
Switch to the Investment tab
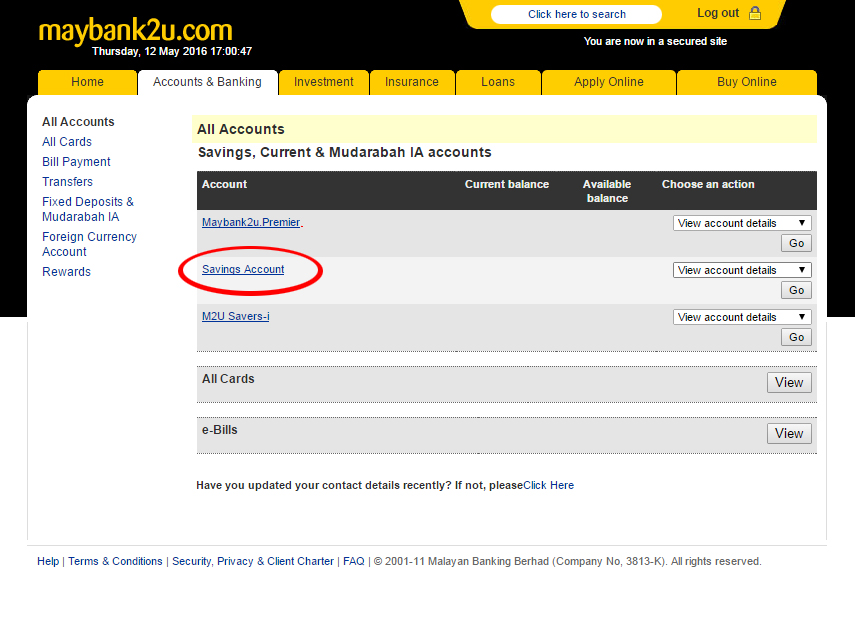pyautogui.click(x=323, y=82)
